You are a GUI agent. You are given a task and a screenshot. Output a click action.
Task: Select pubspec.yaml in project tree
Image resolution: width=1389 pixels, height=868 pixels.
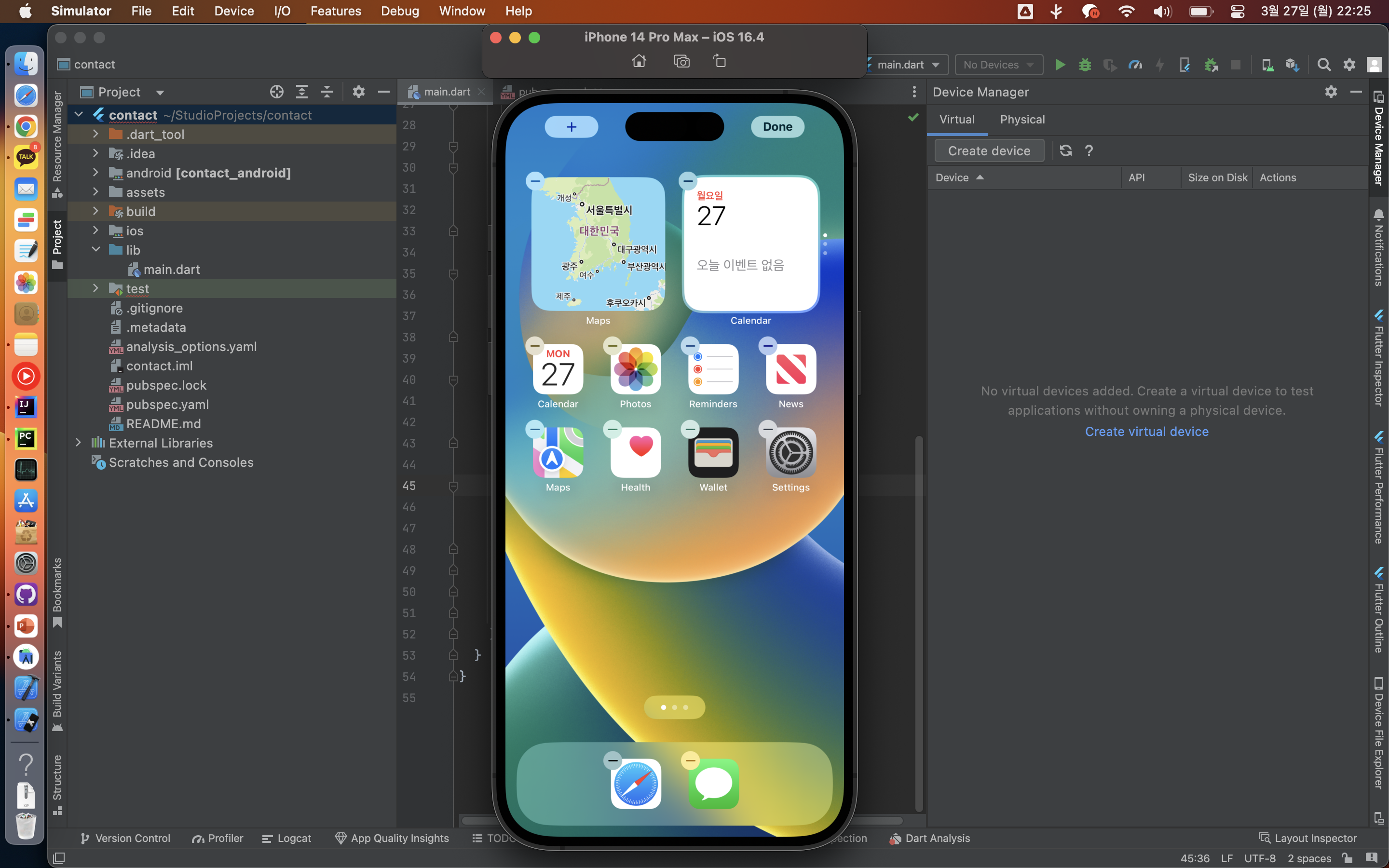[x=167, y=404]
